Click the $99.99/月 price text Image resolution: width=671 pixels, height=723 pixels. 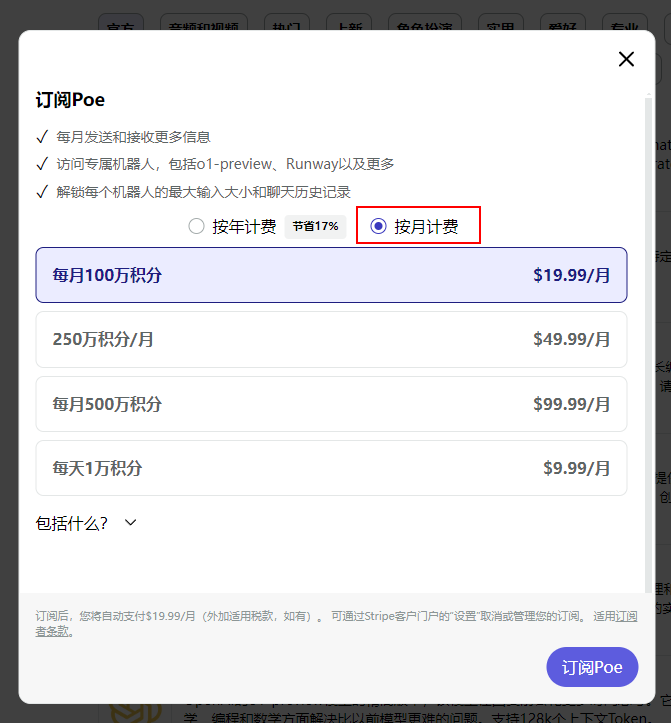coord(571,404)
